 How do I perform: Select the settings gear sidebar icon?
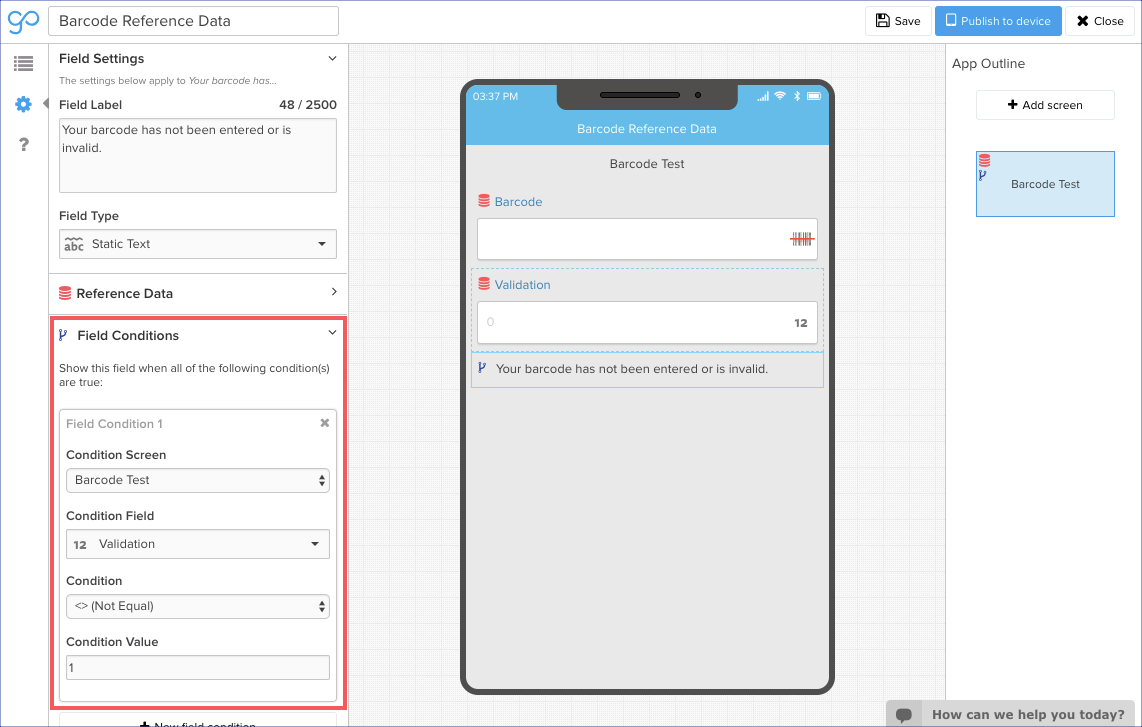pos(23,104)
